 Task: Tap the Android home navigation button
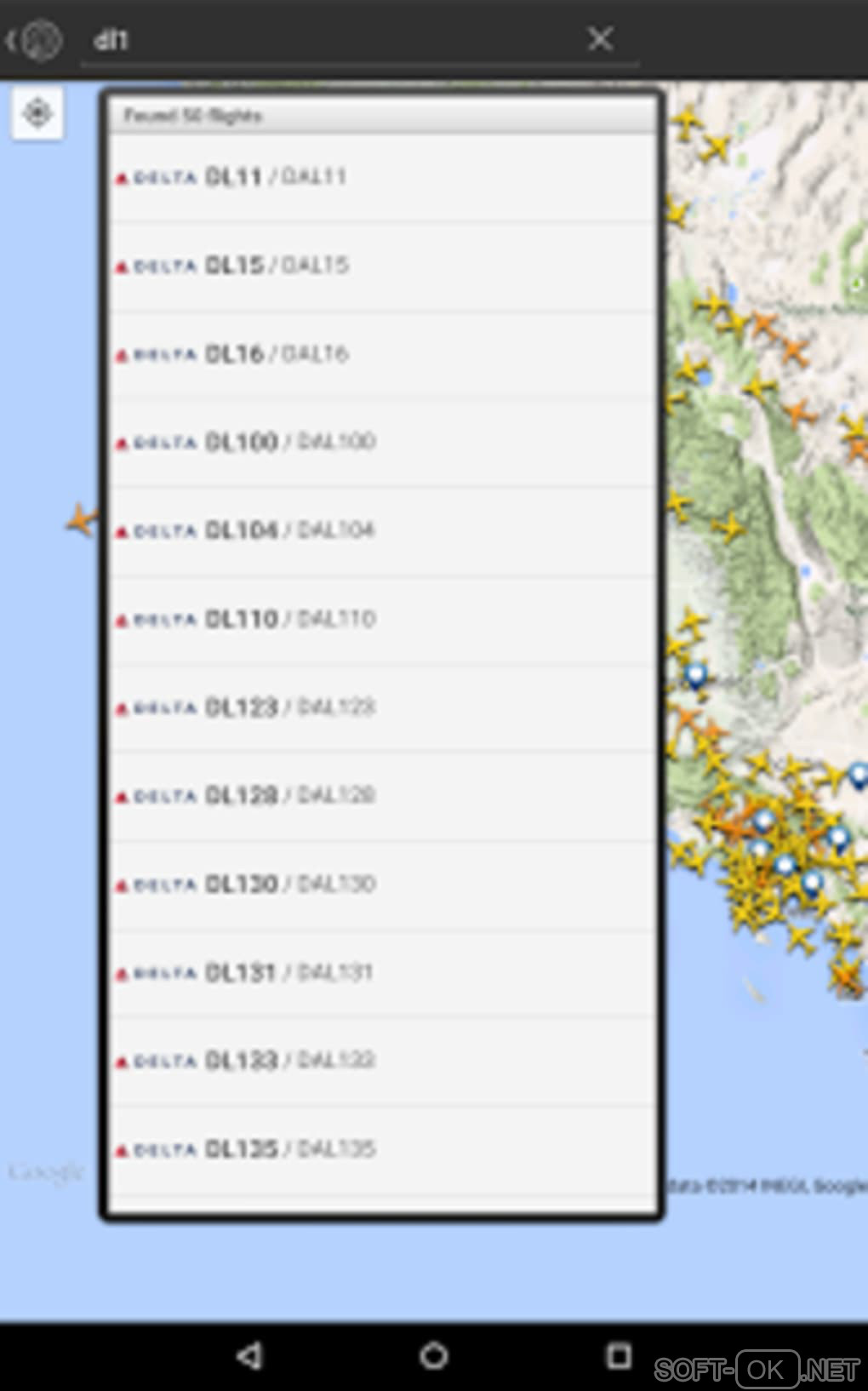(434, 1356)
